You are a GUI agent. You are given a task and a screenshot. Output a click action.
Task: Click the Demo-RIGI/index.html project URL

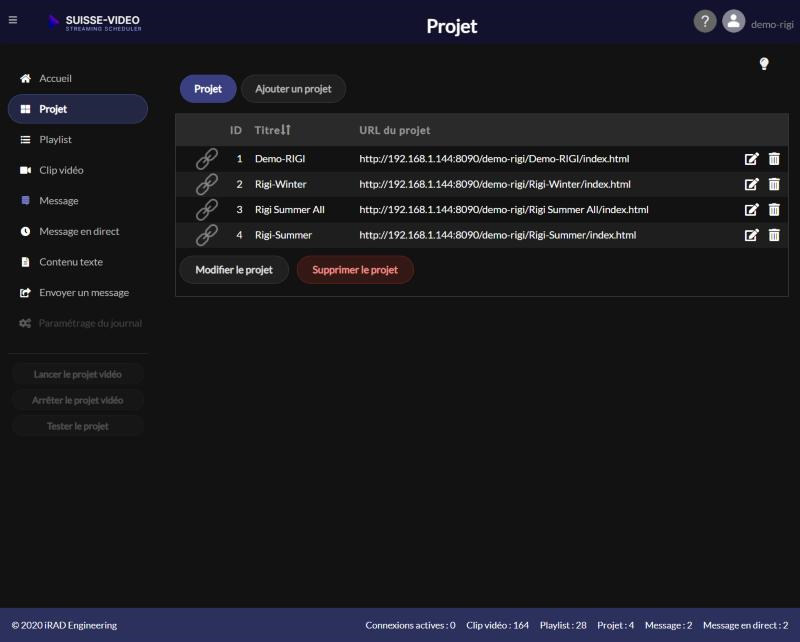pyautogui.click(x=494, y=159)
